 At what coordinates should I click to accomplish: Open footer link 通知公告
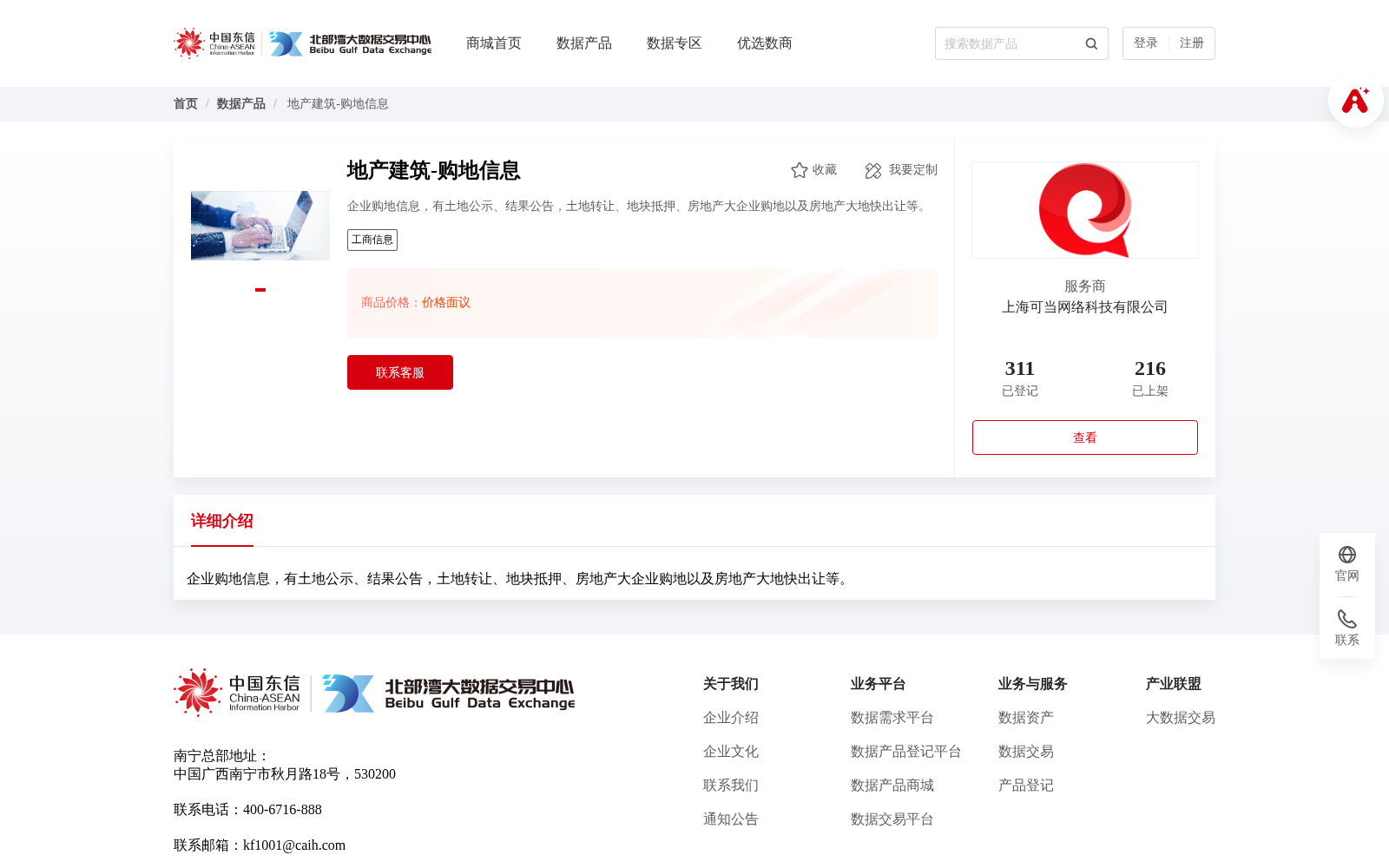[x=731, y=819]
